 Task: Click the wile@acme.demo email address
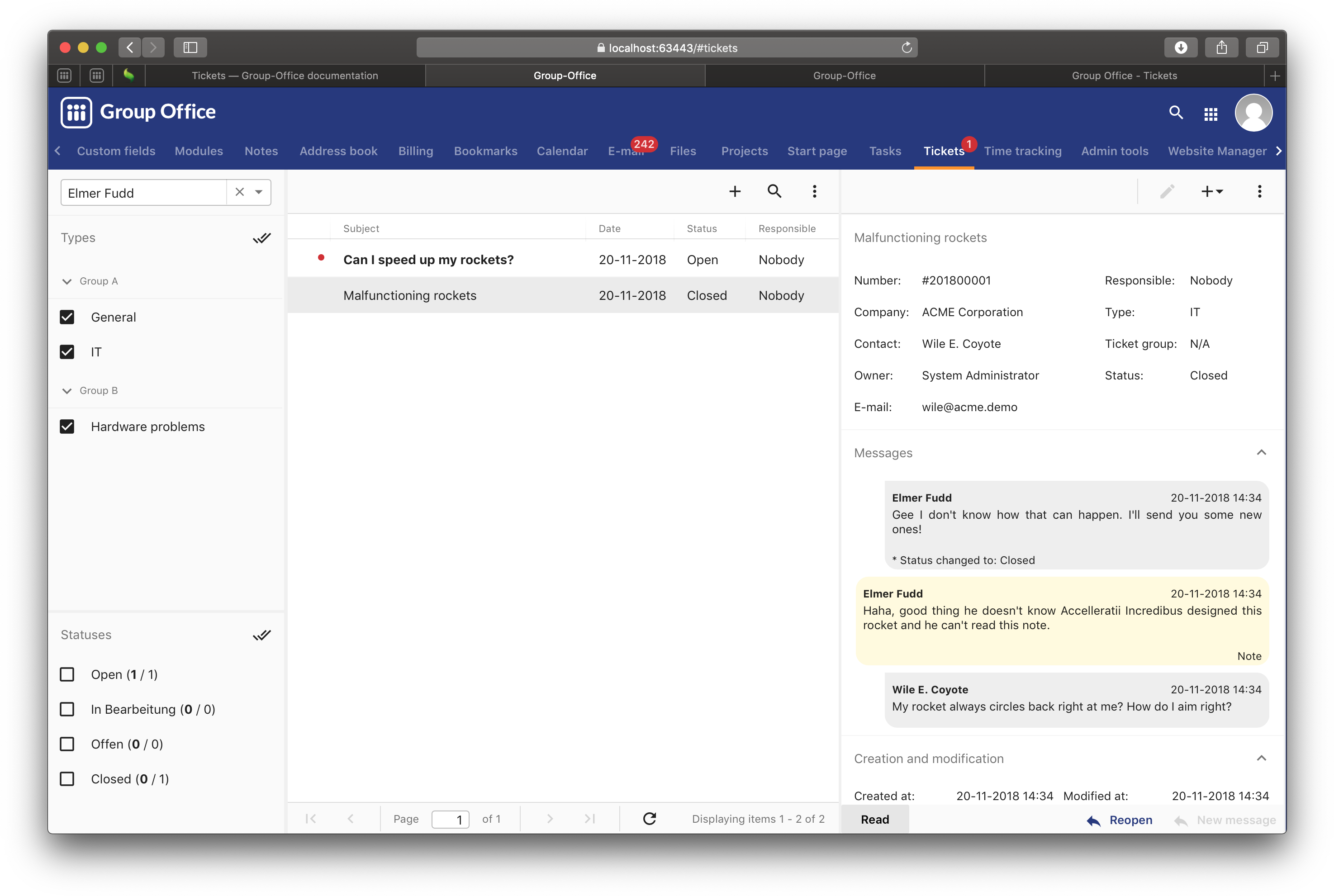pos(969,407)
